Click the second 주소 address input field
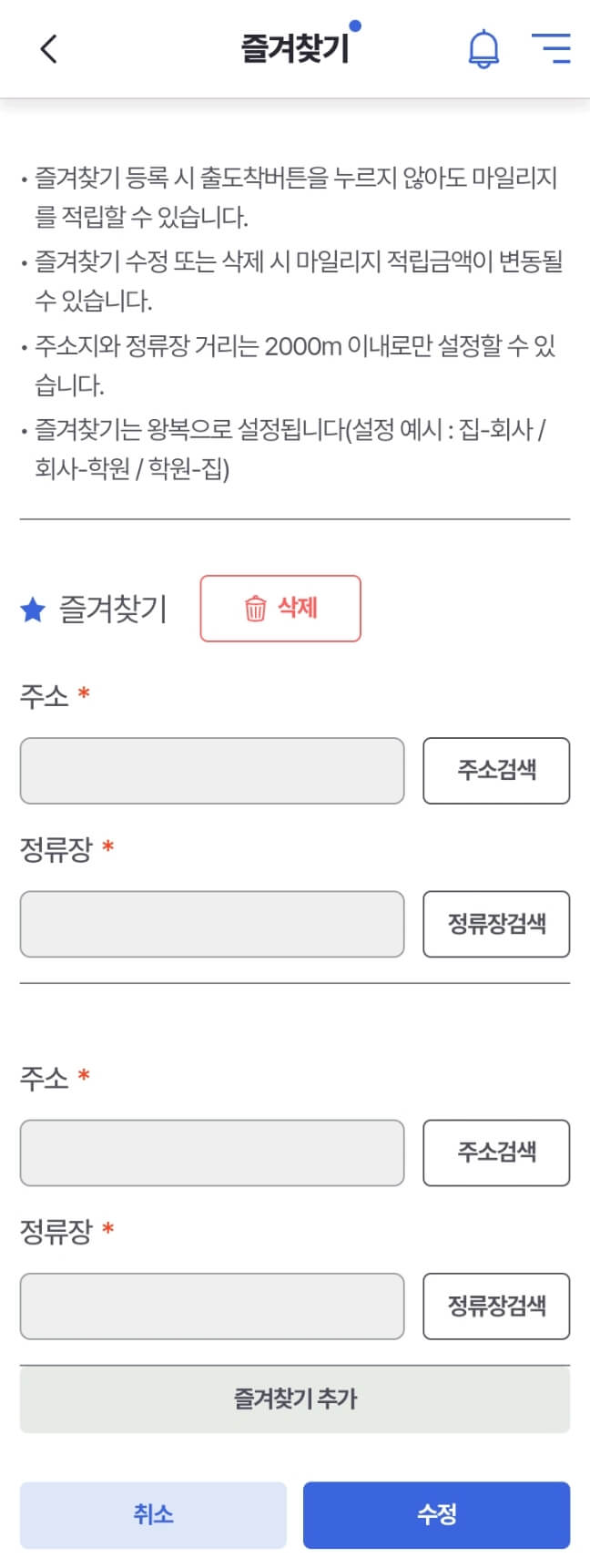This screenshot has width=590, height=1568. (211, 1153)
